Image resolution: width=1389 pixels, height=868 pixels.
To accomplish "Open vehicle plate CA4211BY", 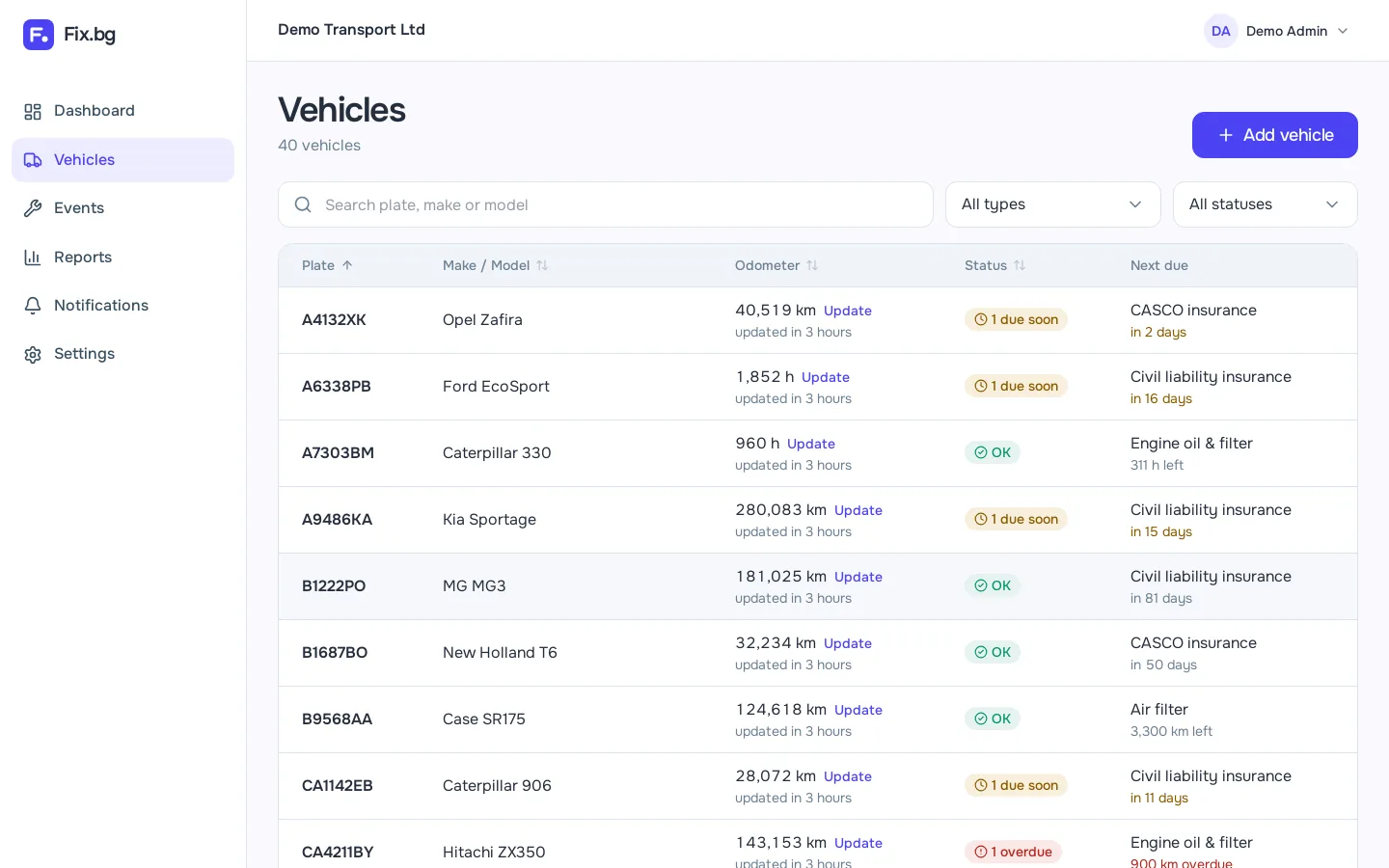I will click(338, 853).
